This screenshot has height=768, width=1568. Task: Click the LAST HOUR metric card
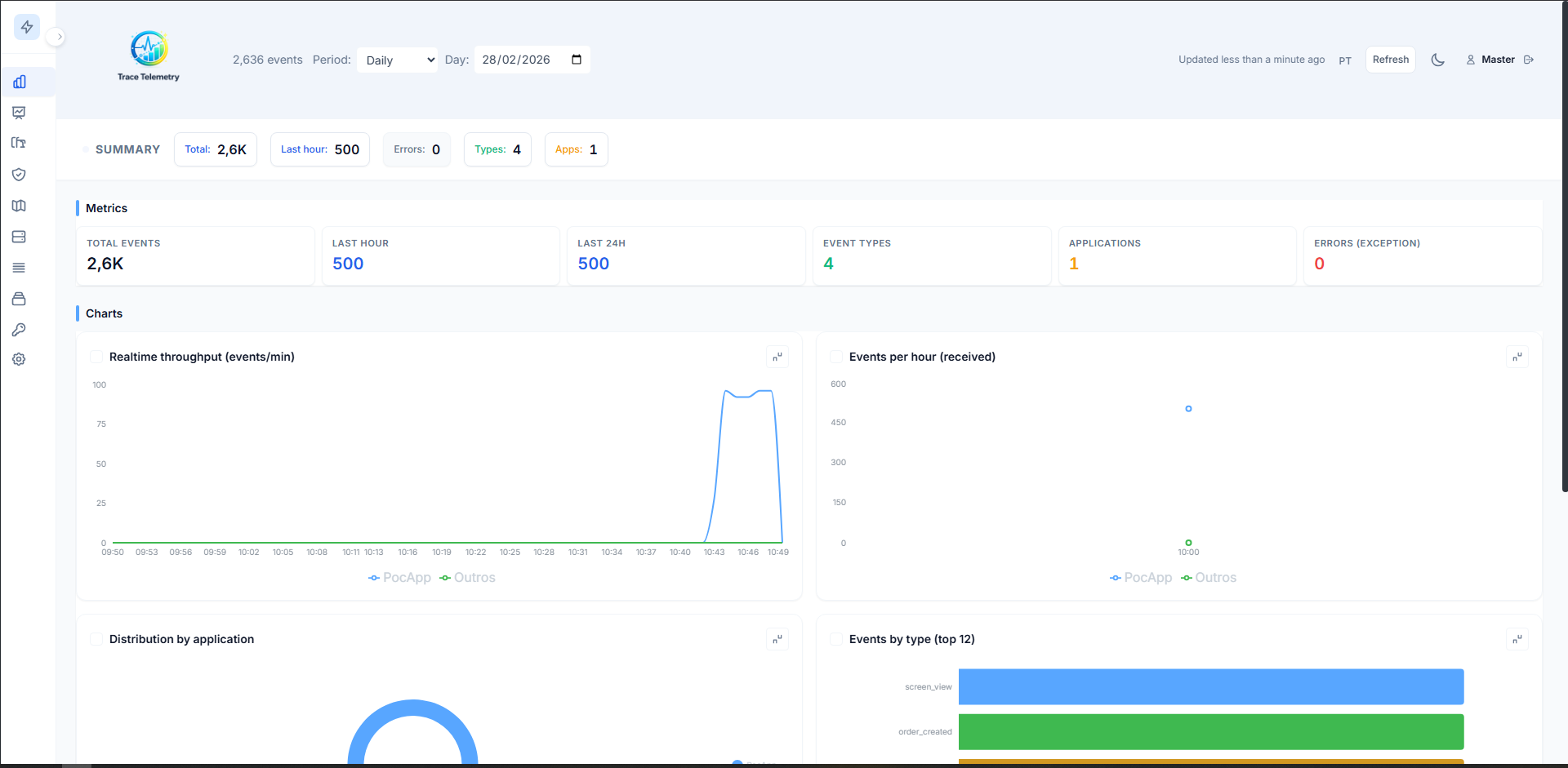point(441,256)
